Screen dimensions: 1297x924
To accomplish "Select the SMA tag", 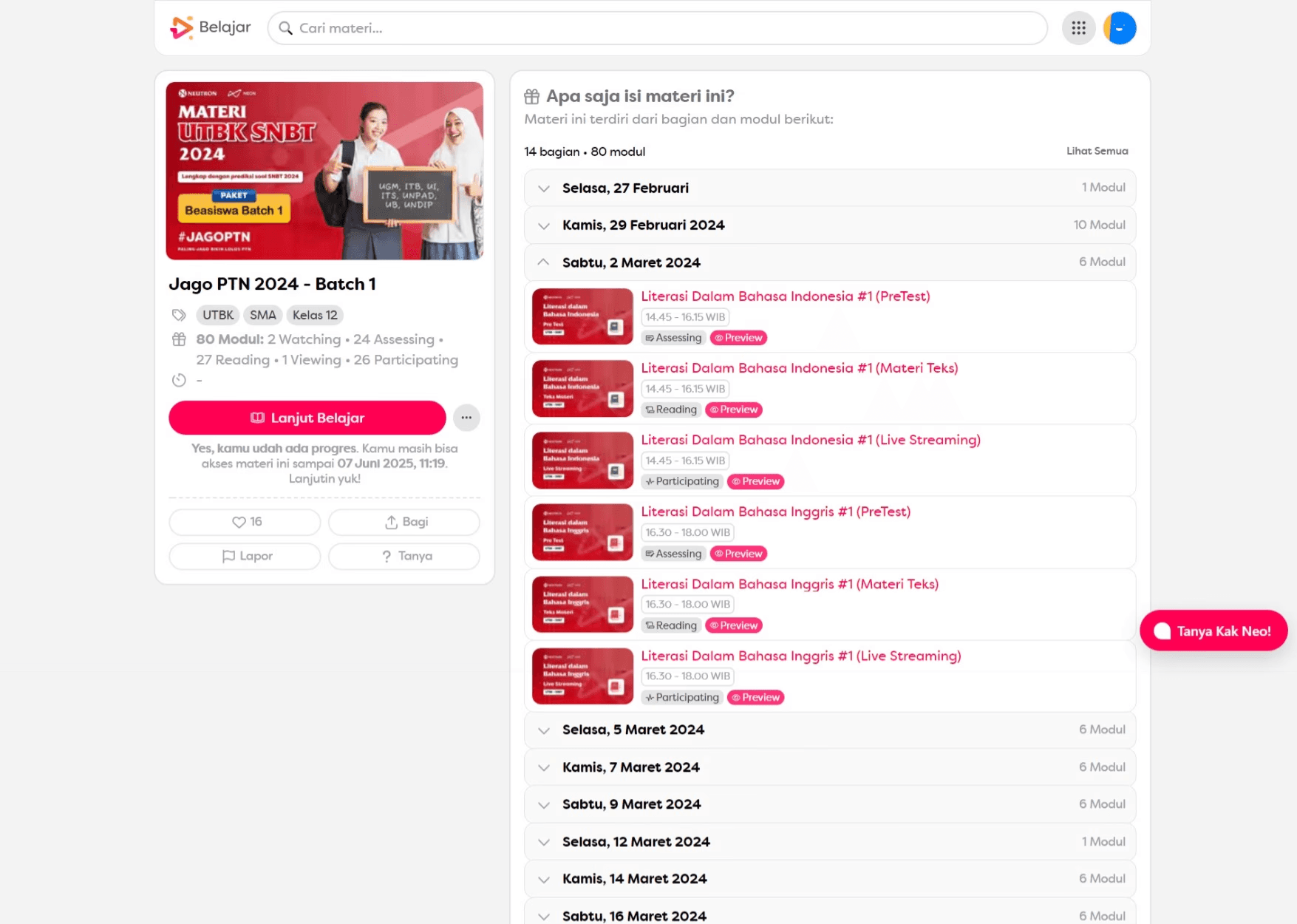I will (262, 315).
